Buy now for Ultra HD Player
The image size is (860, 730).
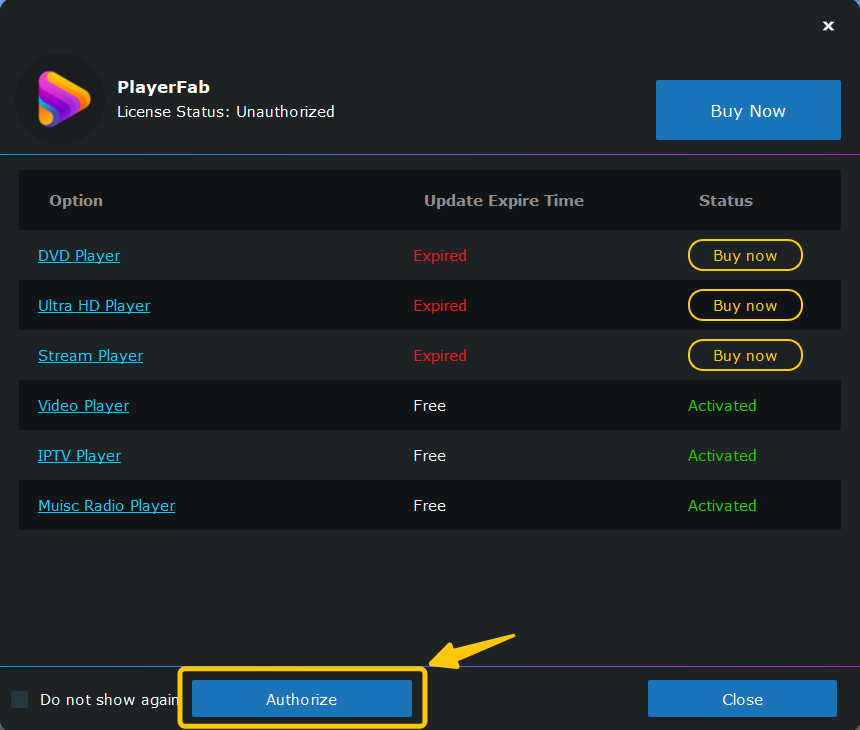745,305
